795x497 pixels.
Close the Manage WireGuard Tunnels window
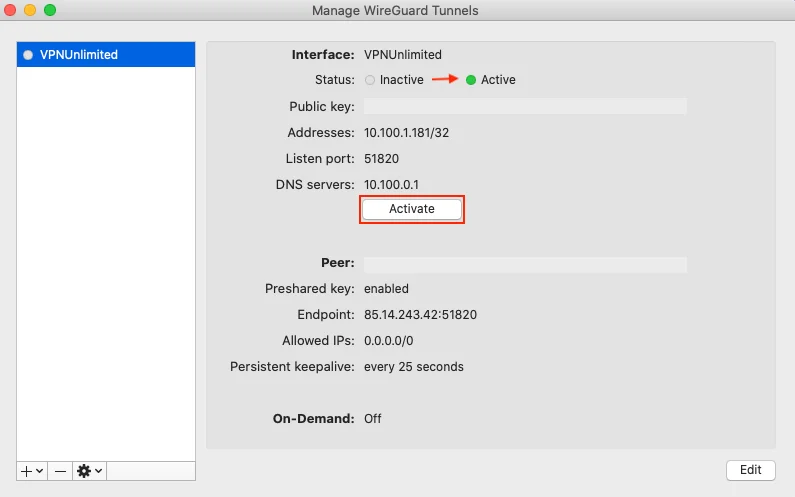tap(12, 10)
